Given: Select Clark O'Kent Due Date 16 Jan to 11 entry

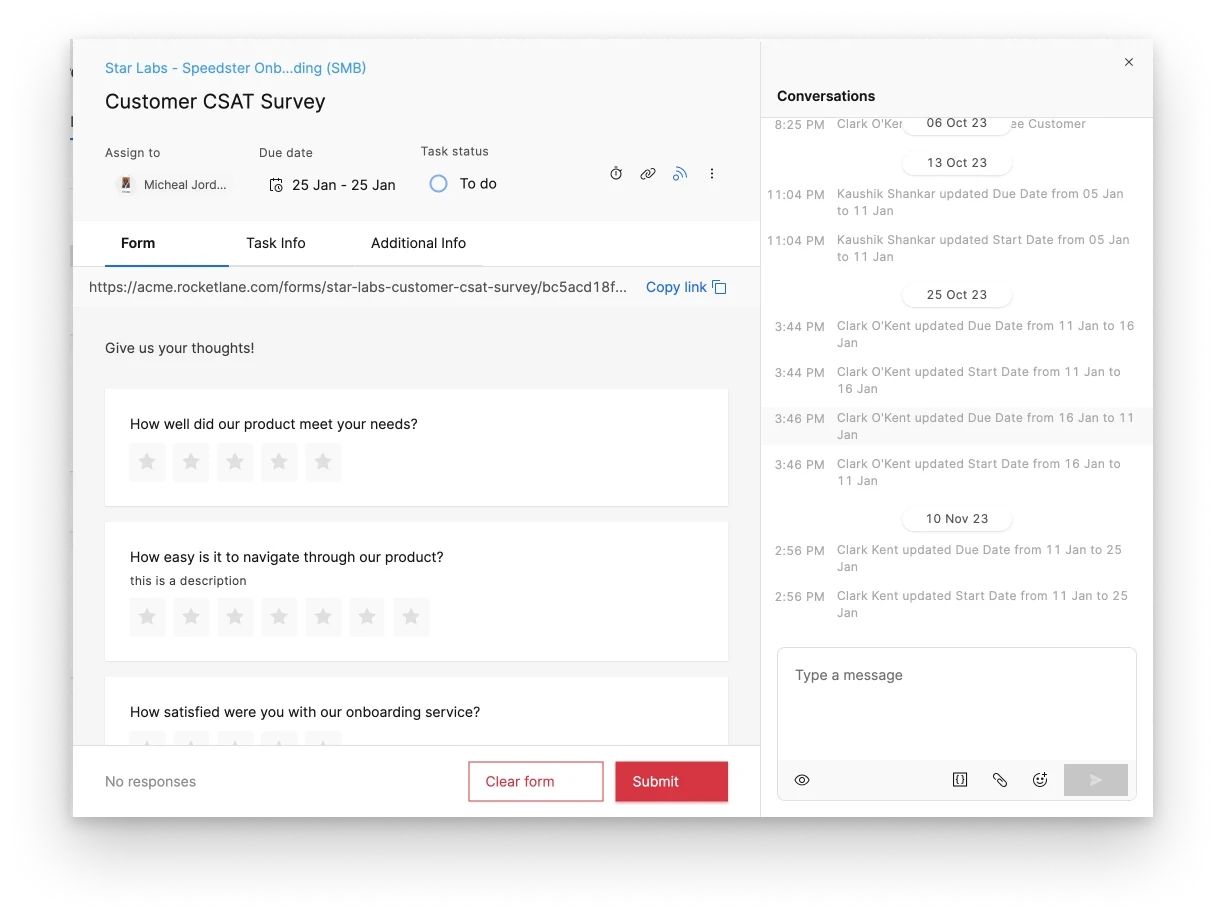Looking at the screenshot, I should click(956, 427).
